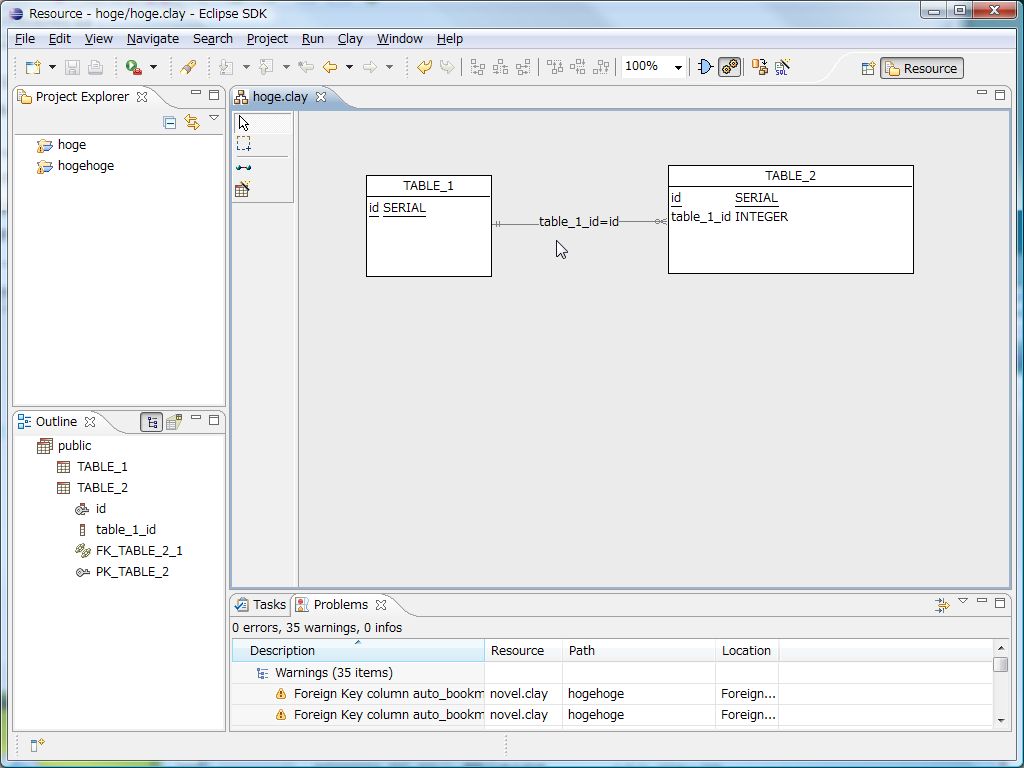The height and width of the screenshot is (768, 1024).
Task: Toggle the Outline tree view mode button
Action: (152, 422)
